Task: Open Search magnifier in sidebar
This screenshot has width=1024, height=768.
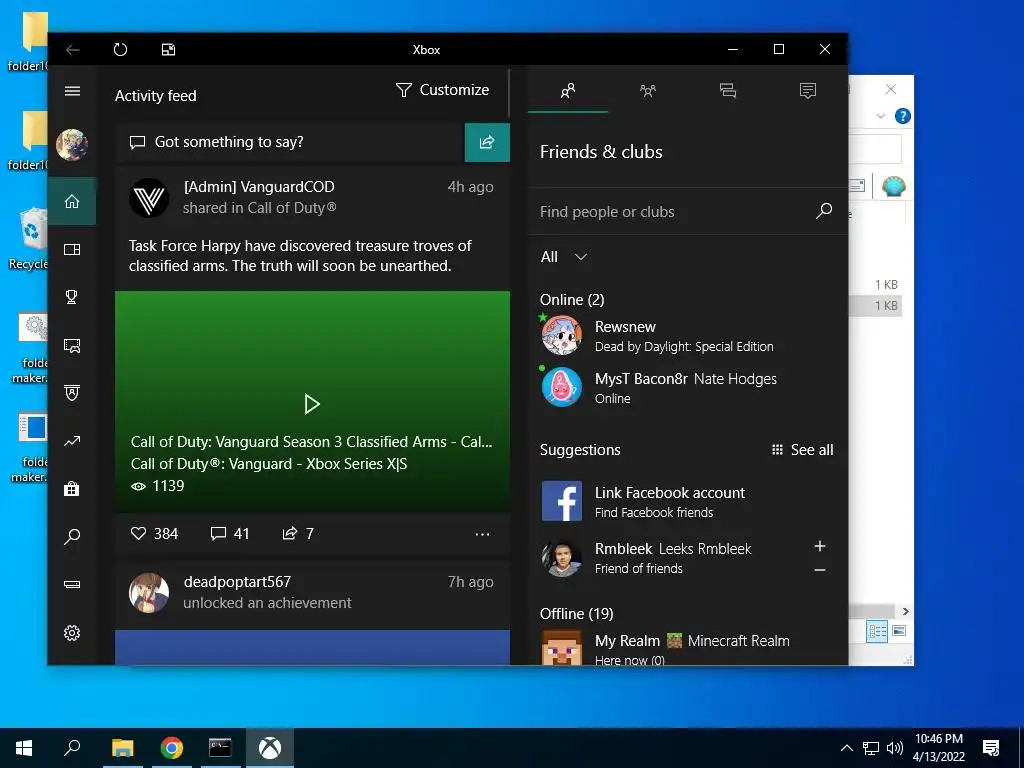Action: [72, 537]
